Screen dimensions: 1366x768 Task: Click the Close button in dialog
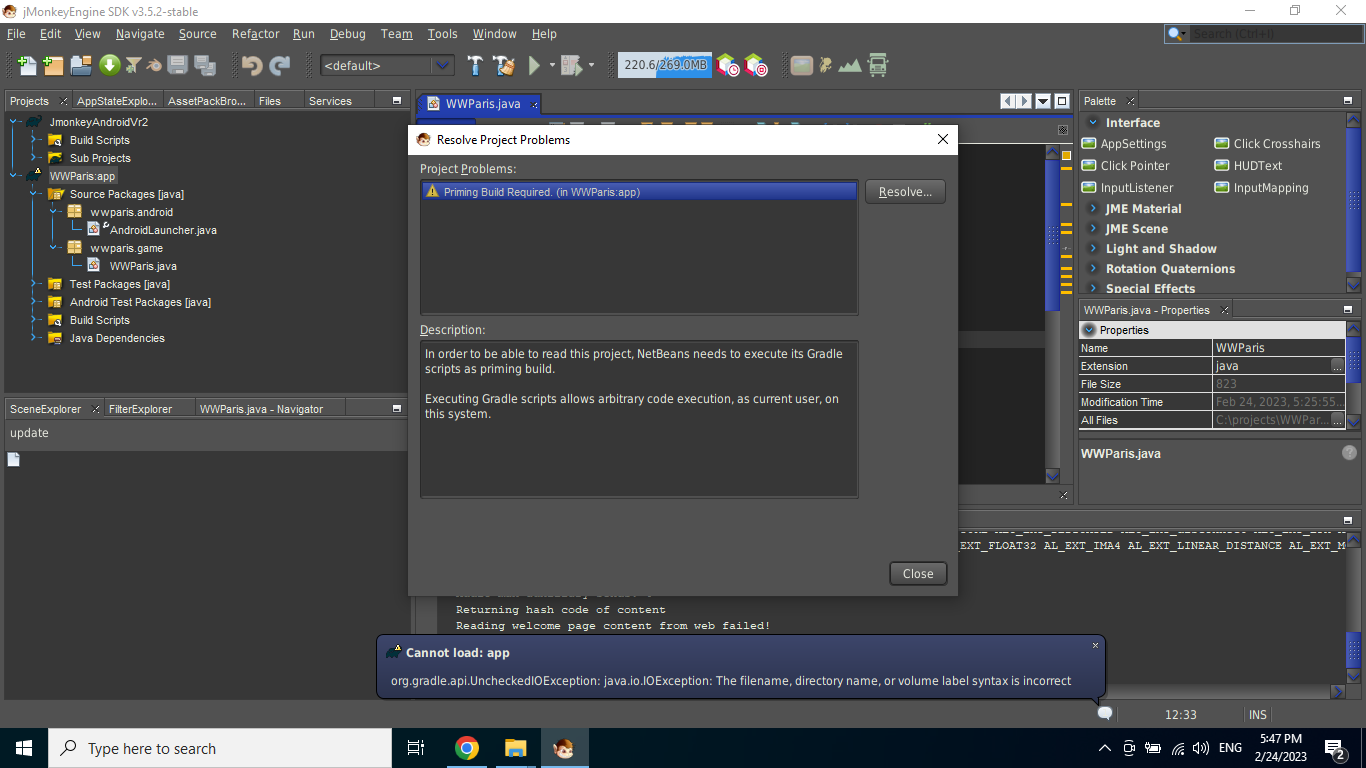tap(917, 573)
